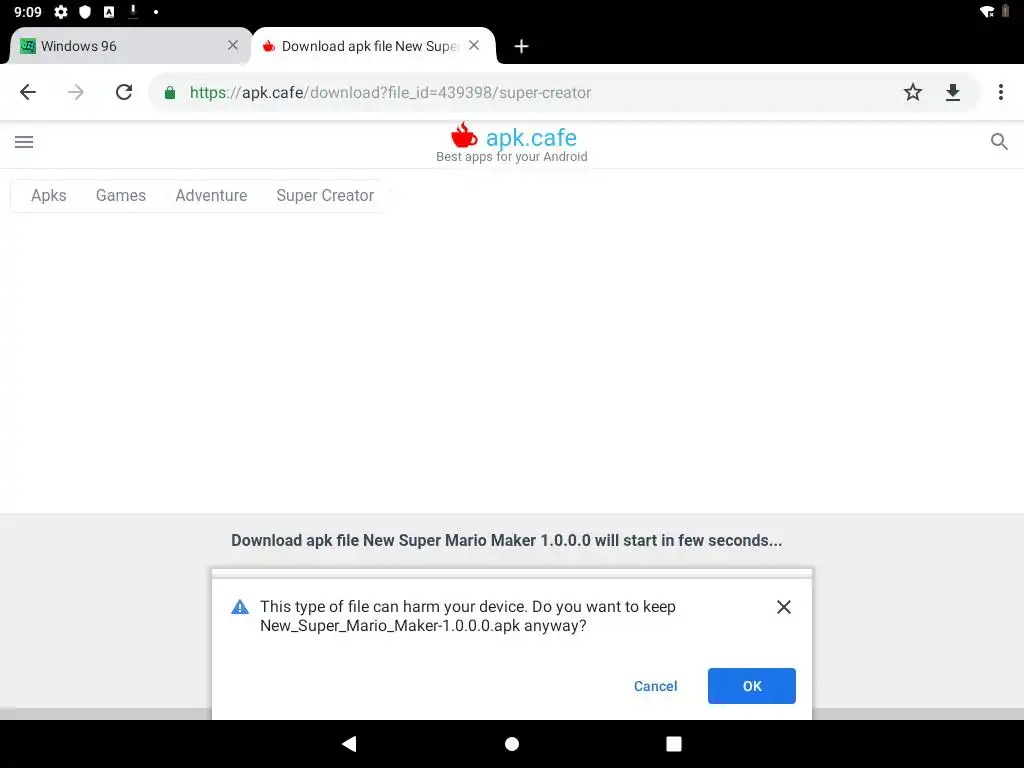Go to the Games breadcrumb
This screenshot has height=768, width=1024.
(121, 195)
